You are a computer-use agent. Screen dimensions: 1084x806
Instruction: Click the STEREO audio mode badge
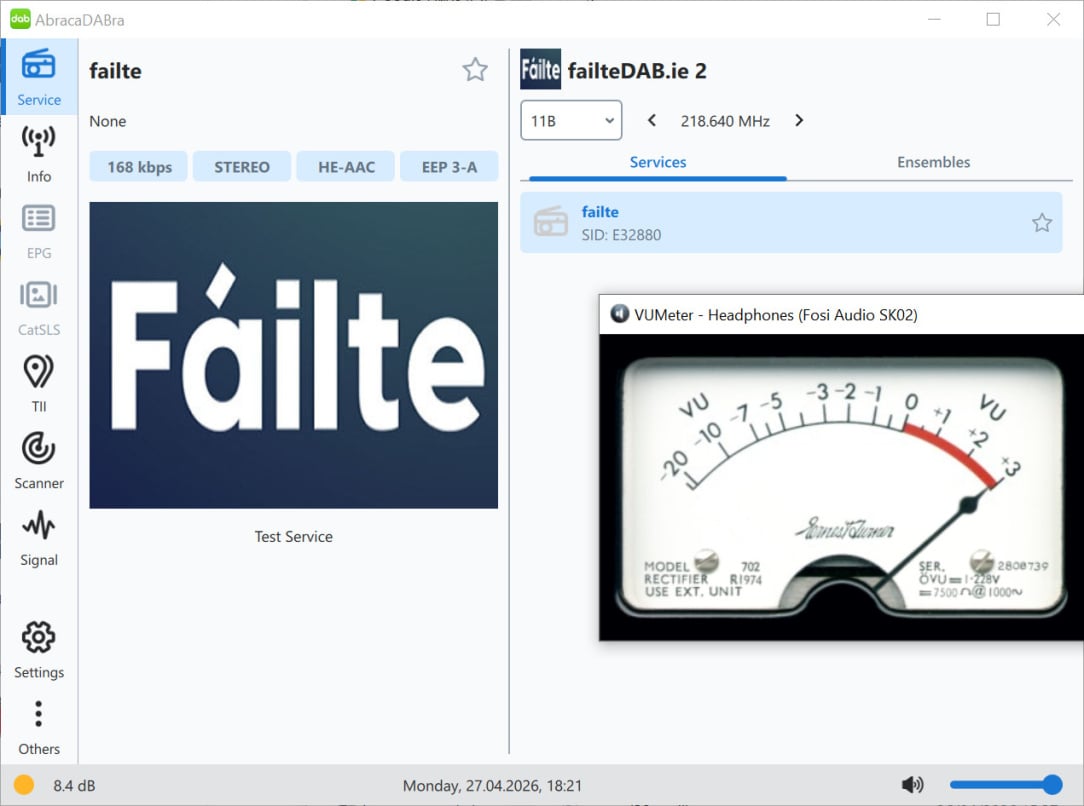click(x=242, y=167)
